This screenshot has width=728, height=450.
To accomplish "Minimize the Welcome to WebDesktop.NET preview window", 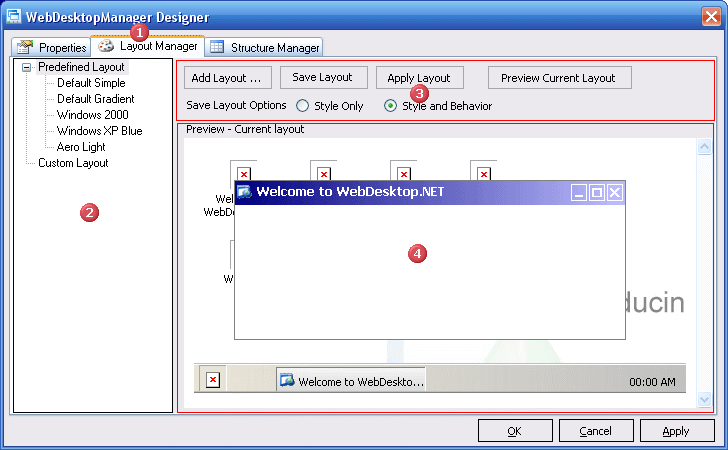I will 579,192.
